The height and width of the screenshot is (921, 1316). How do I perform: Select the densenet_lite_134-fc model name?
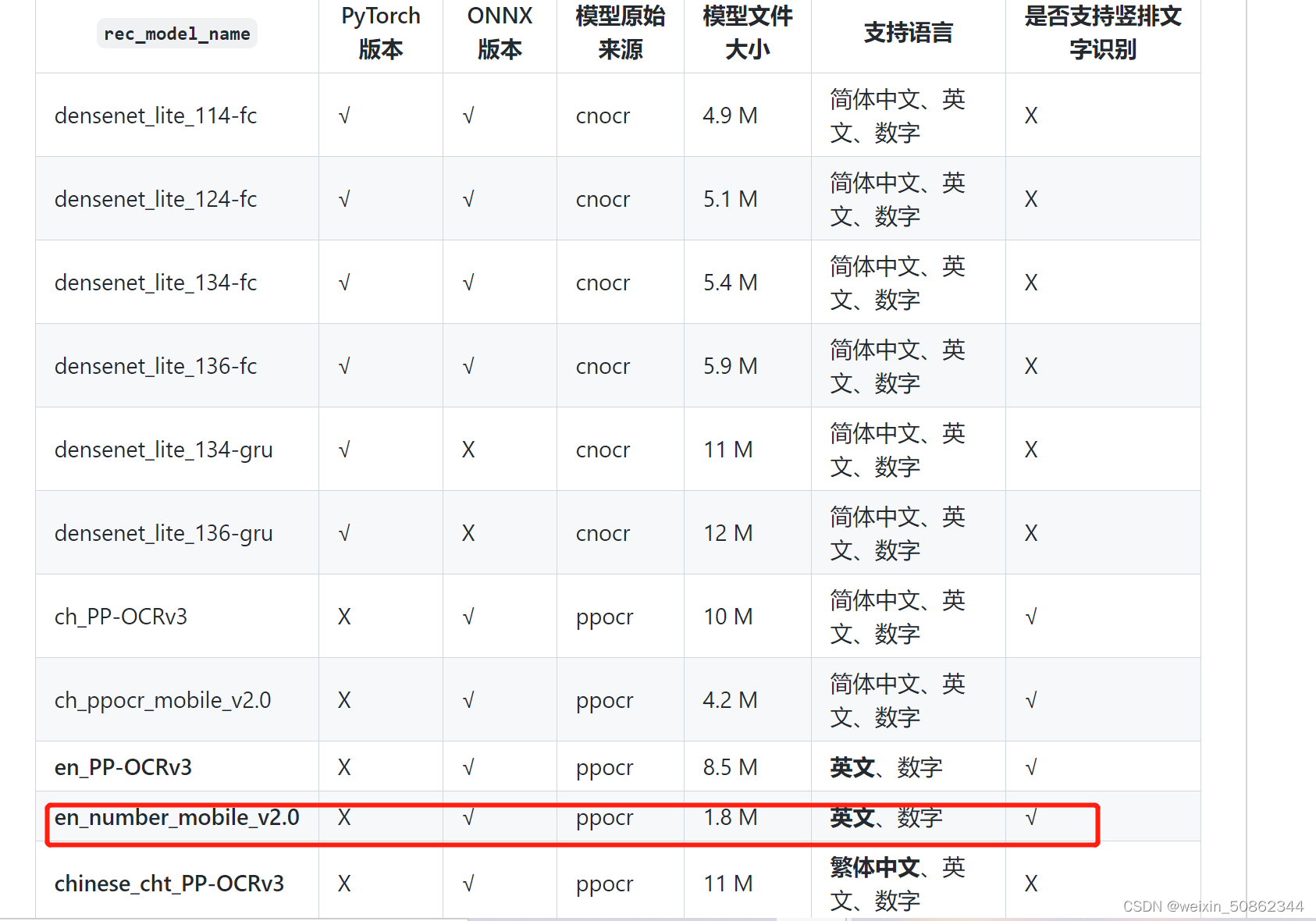(155, 283)
